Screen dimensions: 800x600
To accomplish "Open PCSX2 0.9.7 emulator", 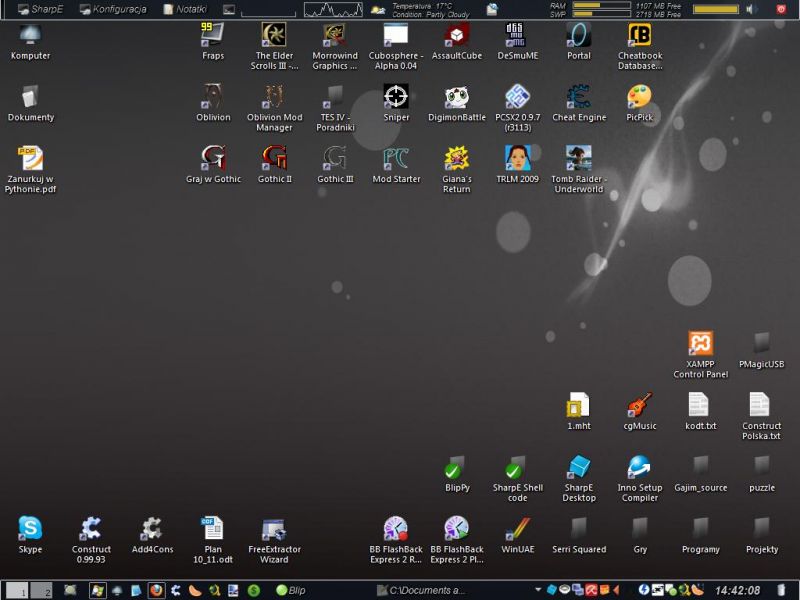I will click(517, 108).
